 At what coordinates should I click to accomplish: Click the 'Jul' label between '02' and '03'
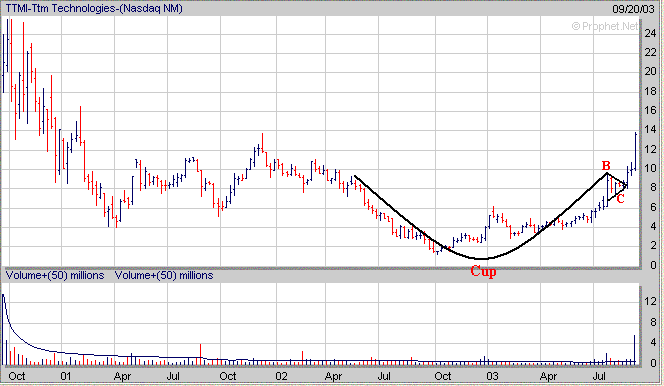tap(384, 376)
